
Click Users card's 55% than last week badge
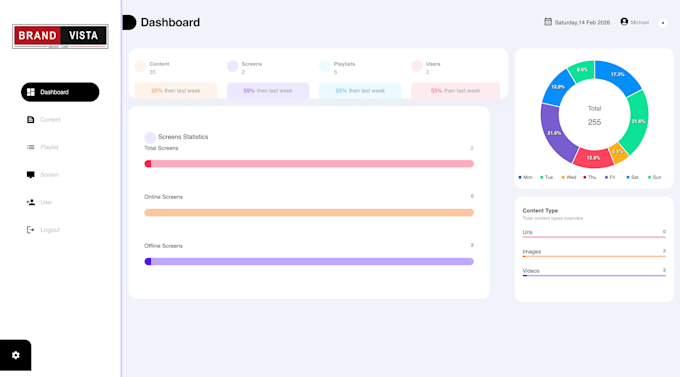coord(455,91)
